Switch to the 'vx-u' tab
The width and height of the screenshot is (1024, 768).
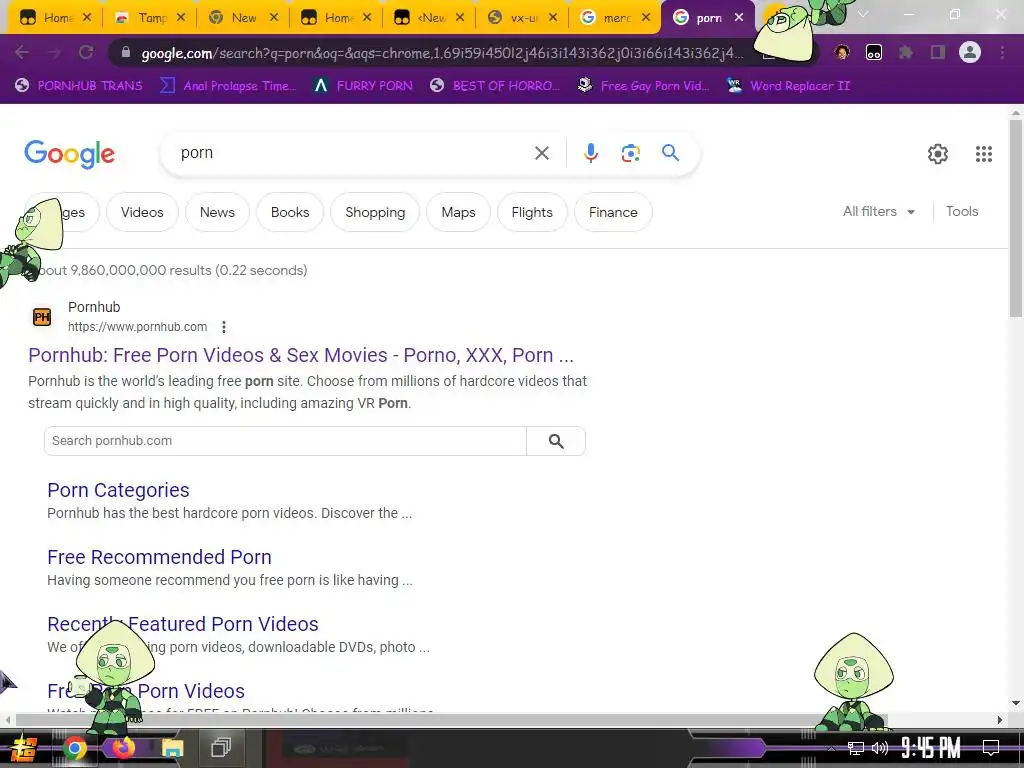pos(523,18)
